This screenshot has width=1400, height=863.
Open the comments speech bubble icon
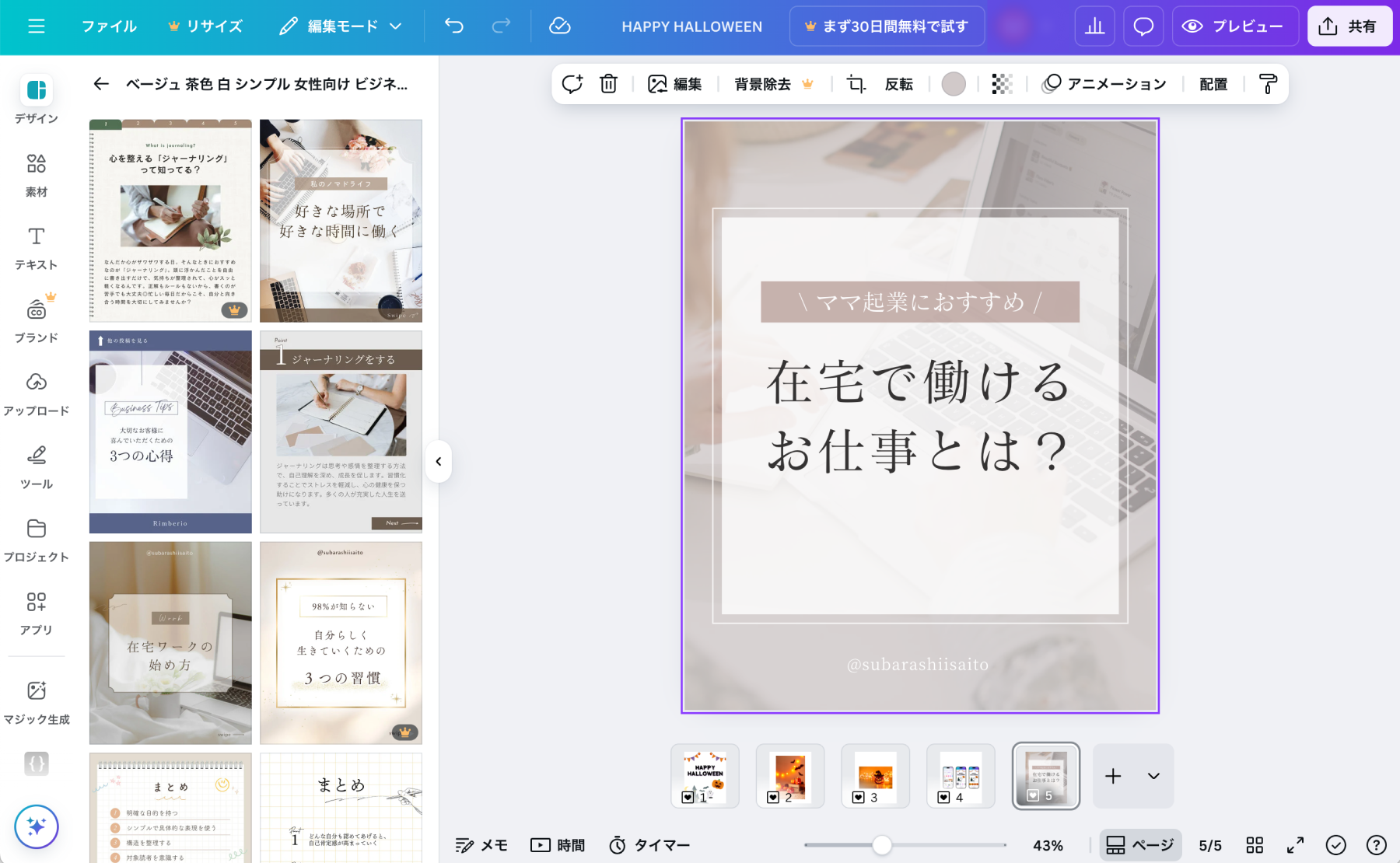(x=1143, y=26)
